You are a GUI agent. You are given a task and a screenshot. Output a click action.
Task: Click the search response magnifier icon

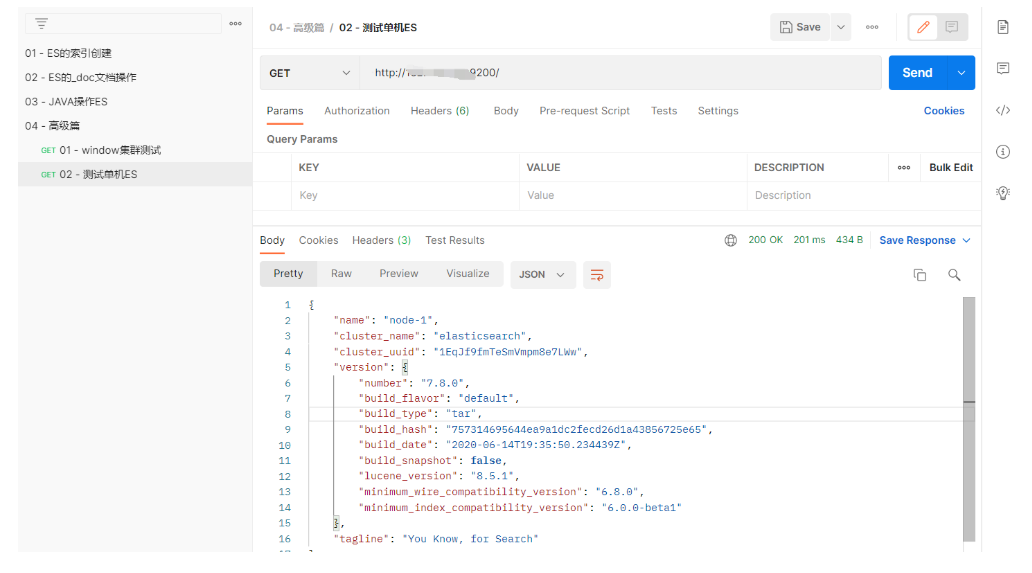pyautogui.click(x=954, y=275)
